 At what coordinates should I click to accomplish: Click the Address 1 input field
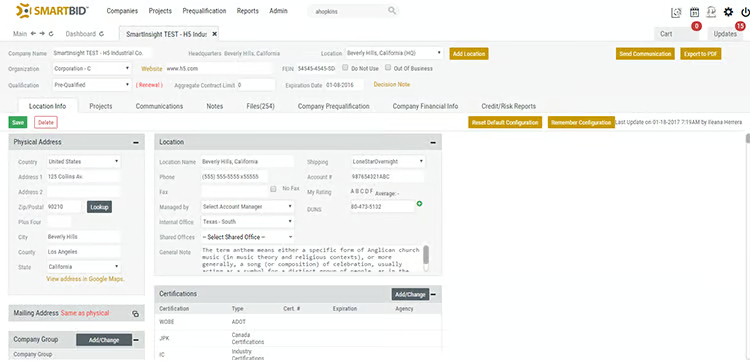(x=84, y=177)
